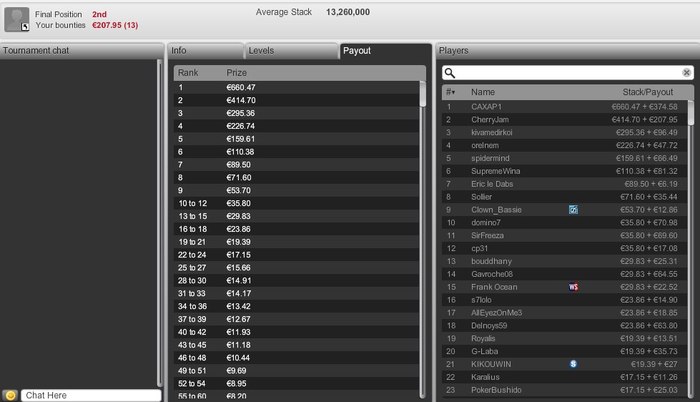Select player SupremeWina row
700x402 pixels.
(565, 171)
